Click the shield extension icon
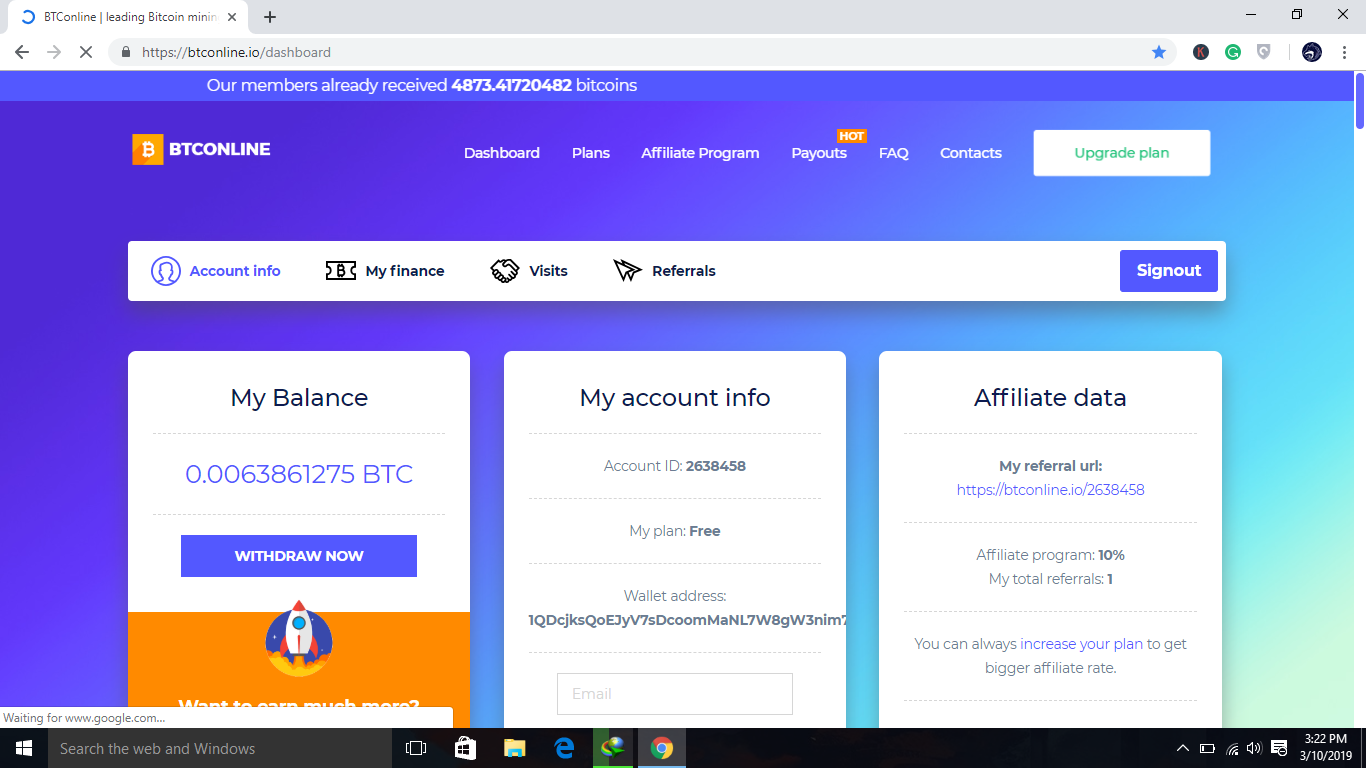1366x768 pixels. pyautogui.click(x=1264, y=51)
